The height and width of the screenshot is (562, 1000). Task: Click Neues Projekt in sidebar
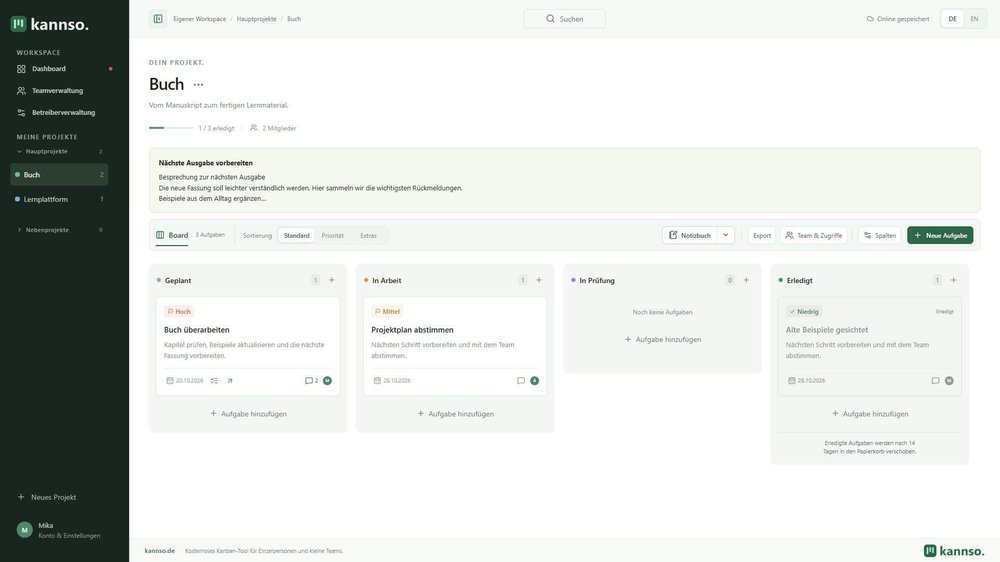(x=48, y=497)
